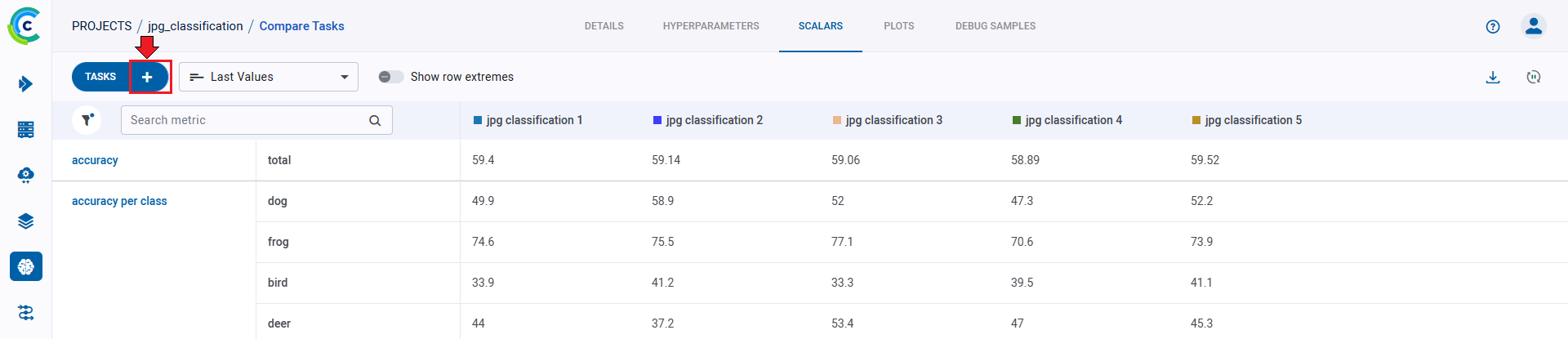Open the jpg_classification breadcrumb link
The height and width of the screenshot is (339, 1568).
[x=195, y=26]
